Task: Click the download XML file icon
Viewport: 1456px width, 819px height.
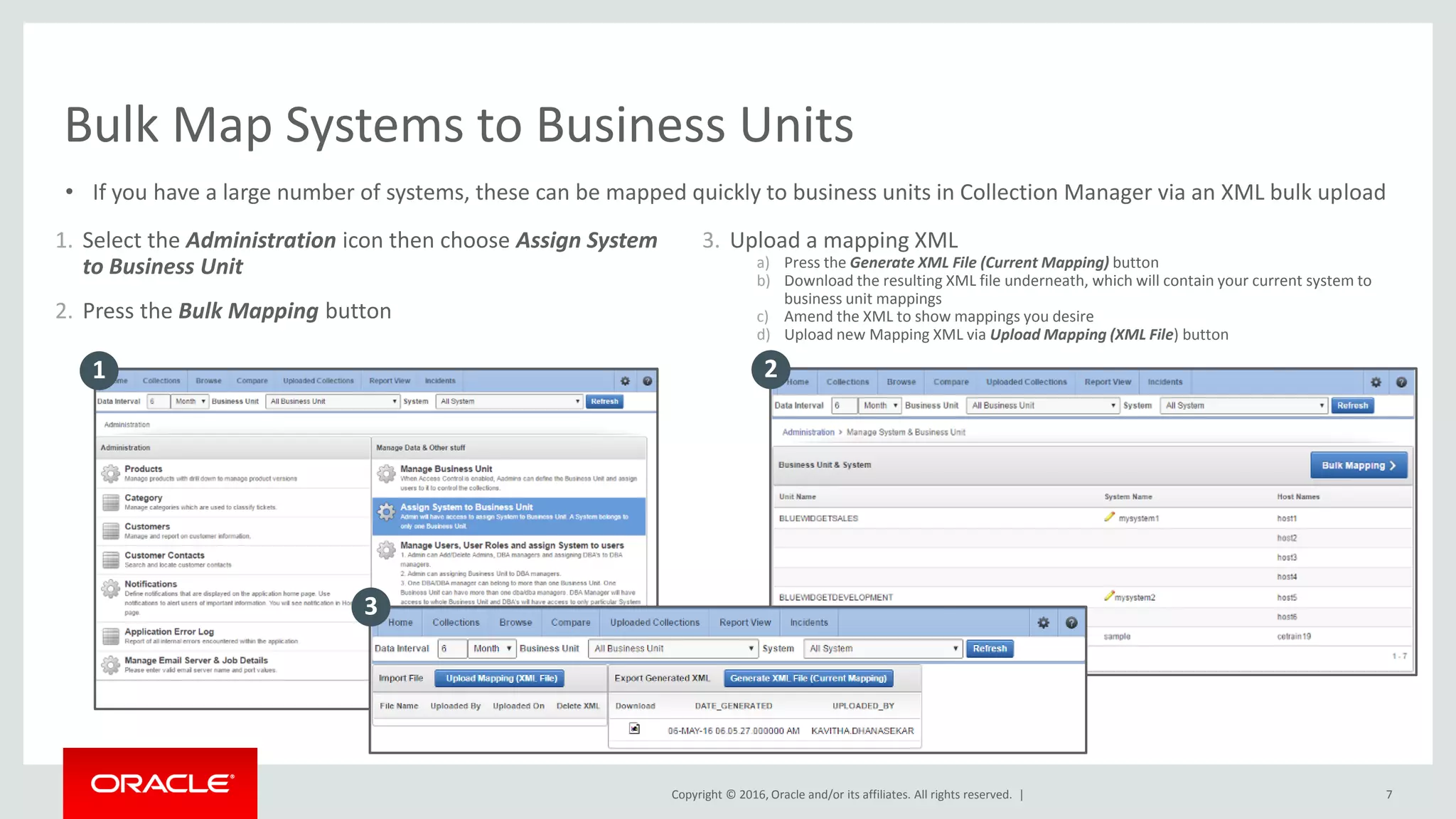Action: 635,729
